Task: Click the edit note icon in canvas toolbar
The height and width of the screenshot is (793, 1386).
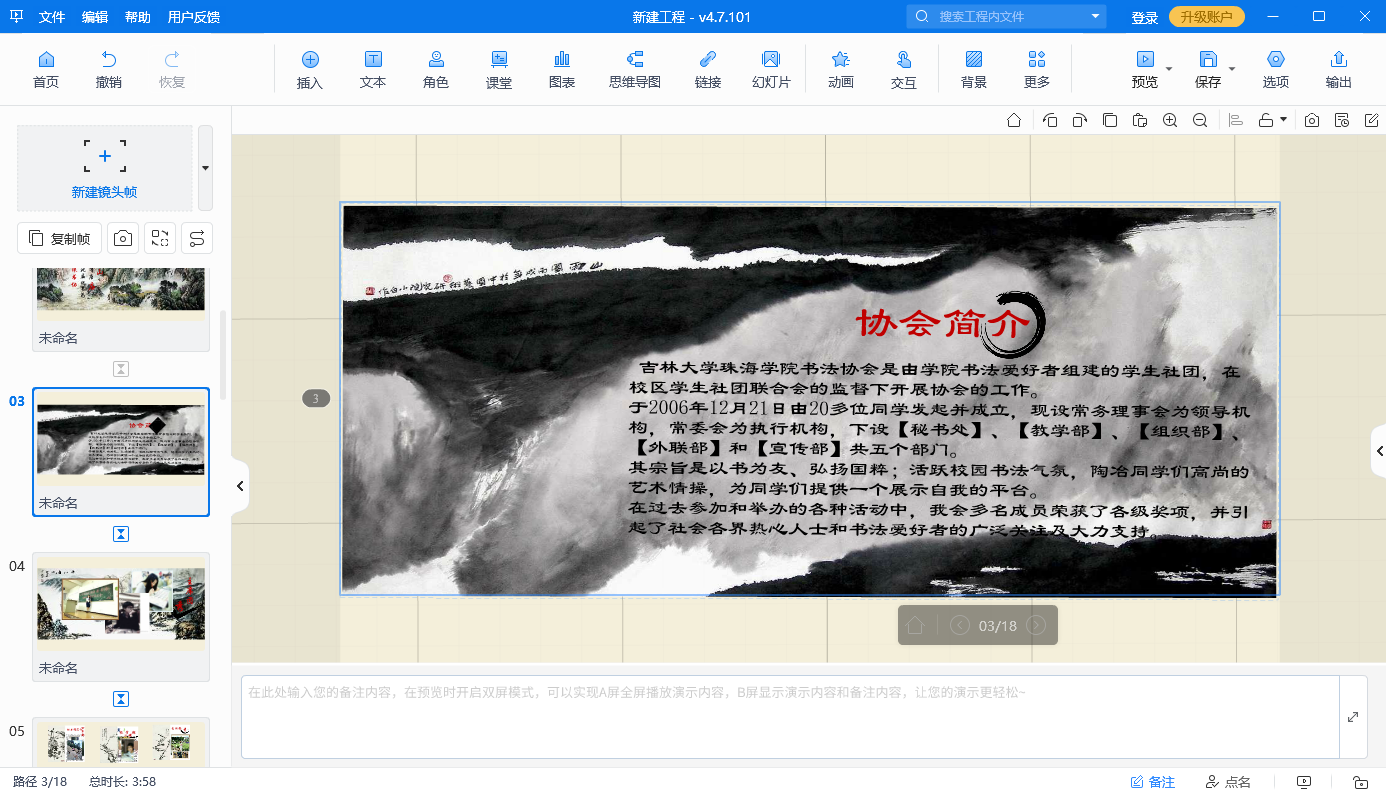Action: pos(1372,120)
